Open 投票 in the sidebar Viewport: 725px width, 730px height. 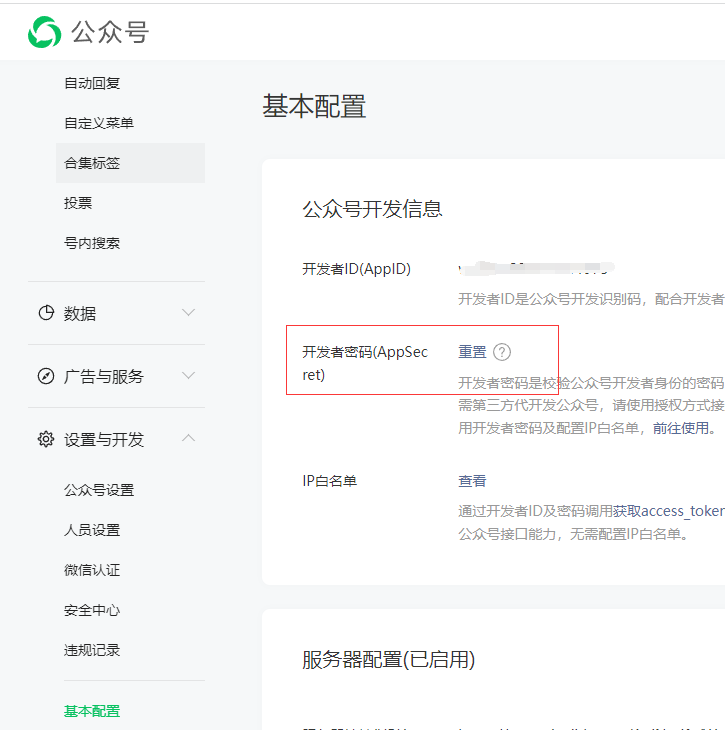(x=78, y=203)
